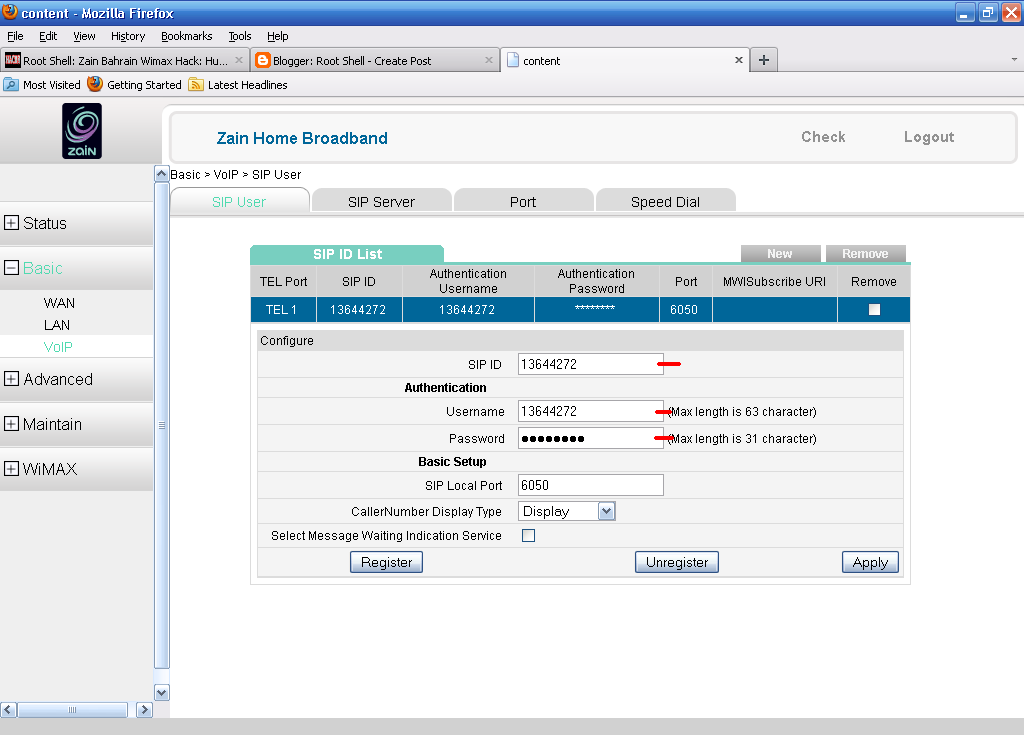The width and height of the screenshot is (1024, 735).
Task: Switch to the Port tab
Action: [x=523, y=201]
